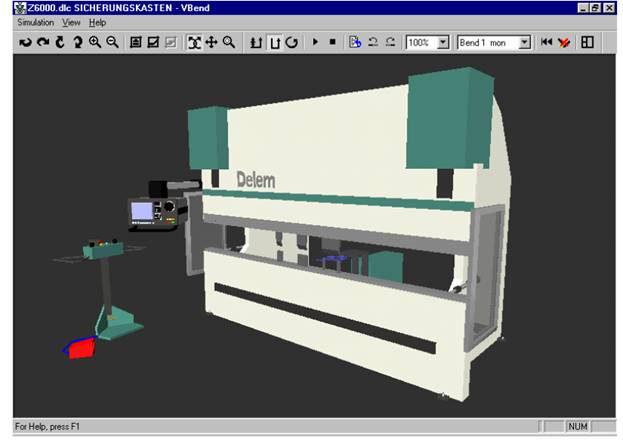Play the bend simulation

point(315,42)
